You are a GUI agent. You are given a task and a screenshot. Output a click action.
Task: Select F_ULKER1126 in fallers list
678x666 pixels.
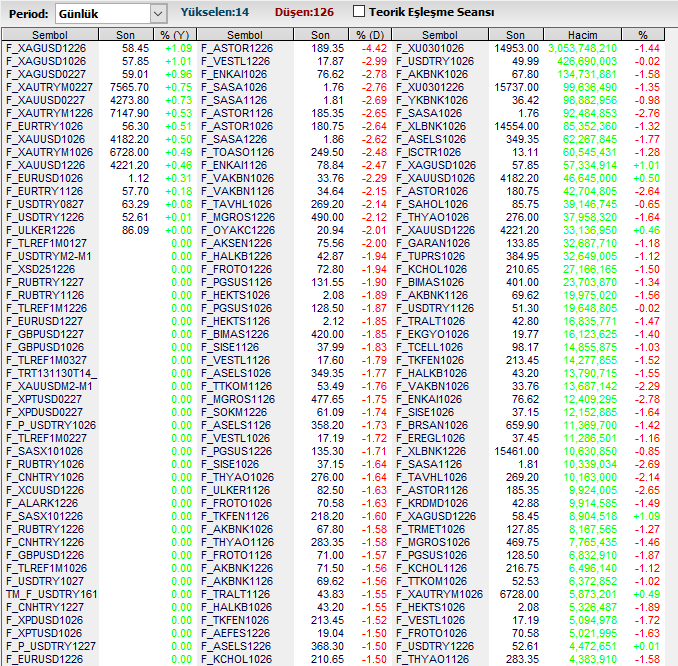coord(235,490)
